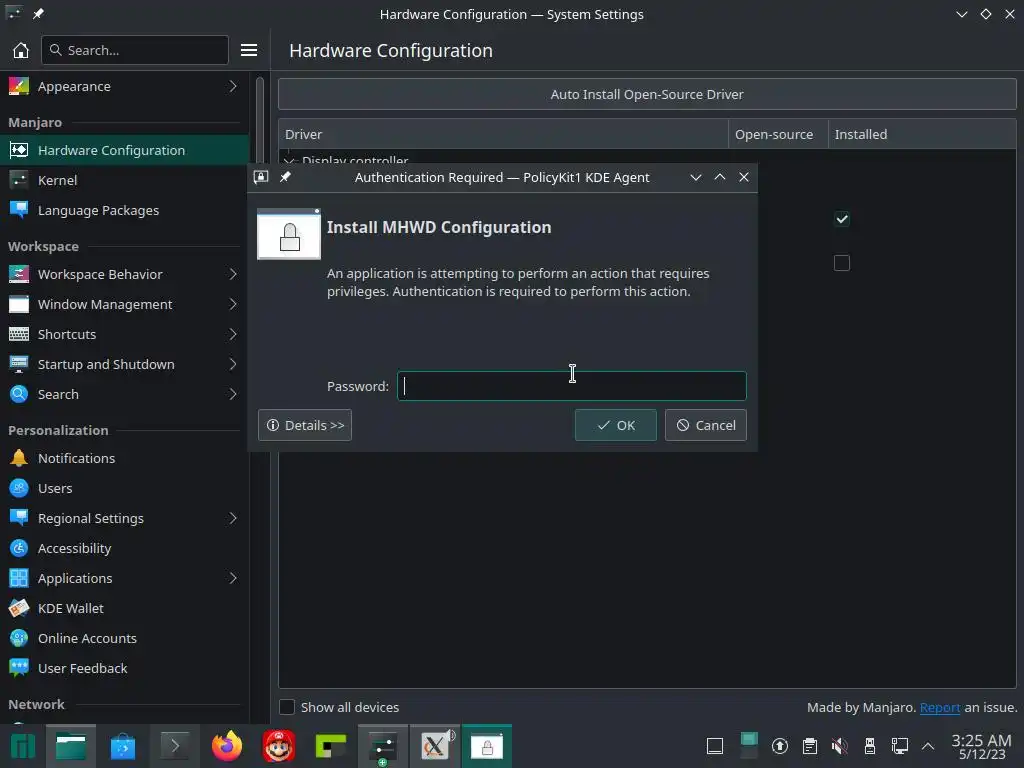Click the Driver column header
This screenshot has height=768, width=1024.
pyautogui.click(x=503, y=135)
